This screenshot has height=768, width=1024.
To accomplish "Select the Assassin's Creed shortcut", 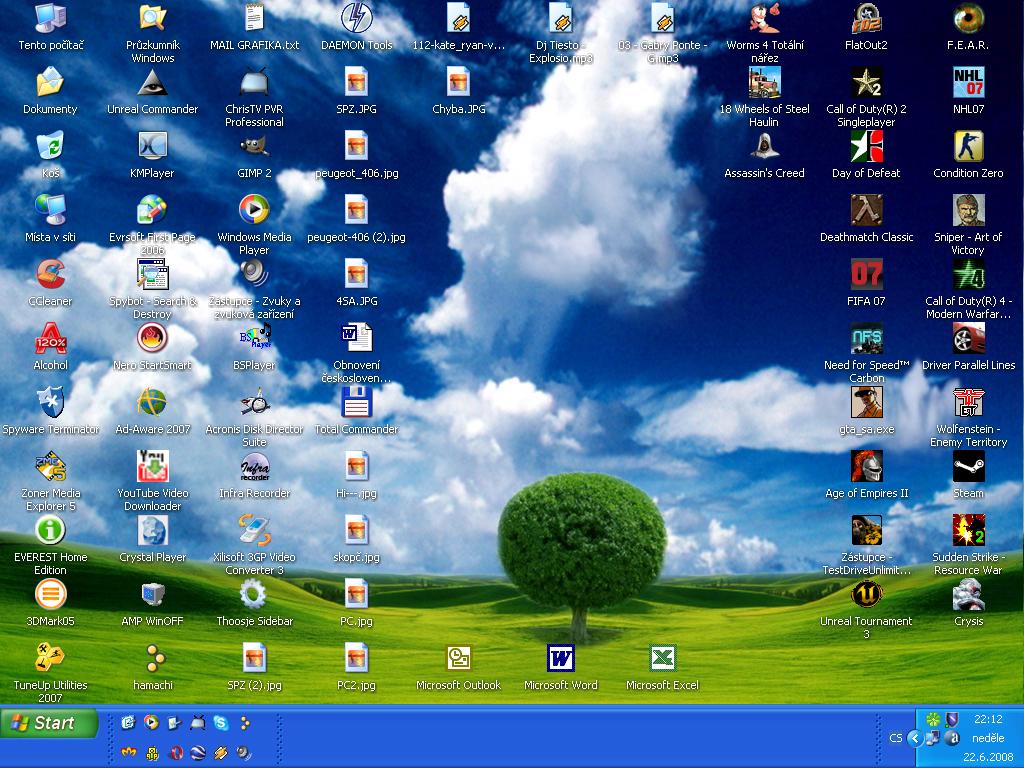I will [764, 147].
